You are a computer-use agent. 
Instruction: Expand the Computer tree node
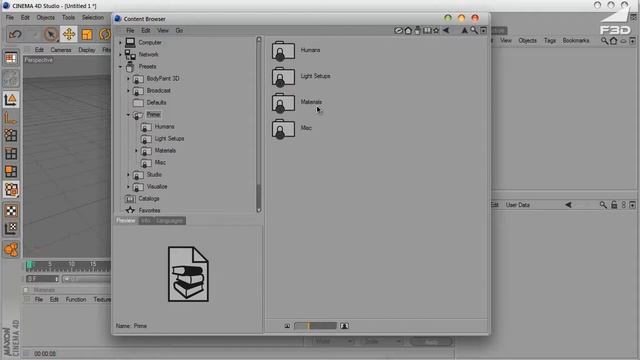[x=120, y=42]
